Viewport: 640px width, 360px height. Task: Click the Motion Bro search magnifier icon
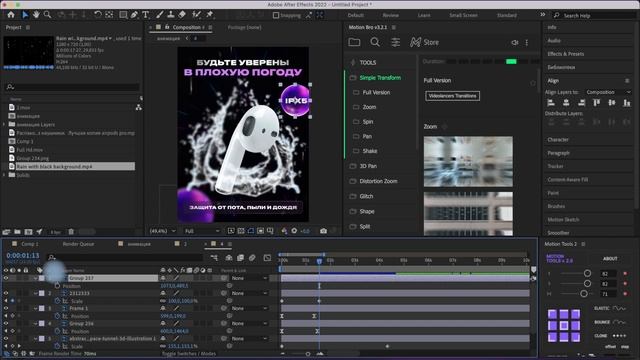click(375, 42)
